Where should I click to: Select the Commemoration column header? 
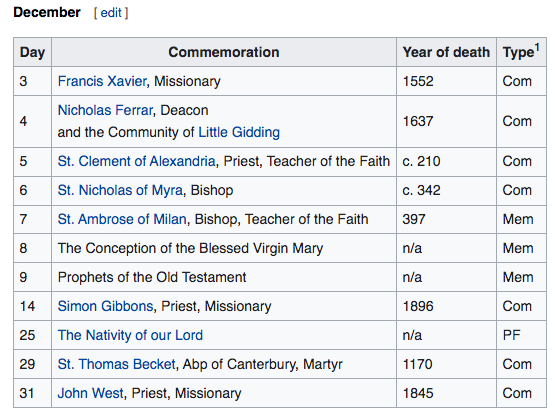(x=224, y=52)
